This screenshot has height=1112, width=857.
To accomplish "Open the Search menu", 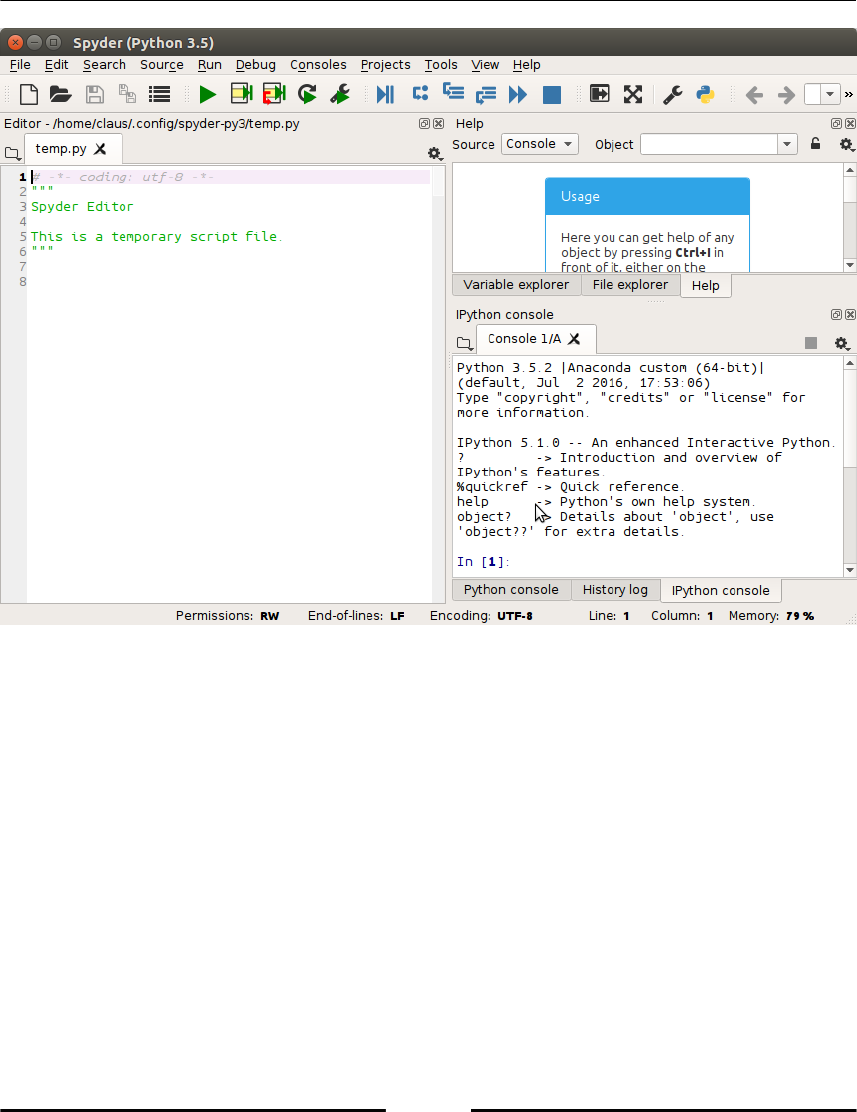I will tap(104, 65).
